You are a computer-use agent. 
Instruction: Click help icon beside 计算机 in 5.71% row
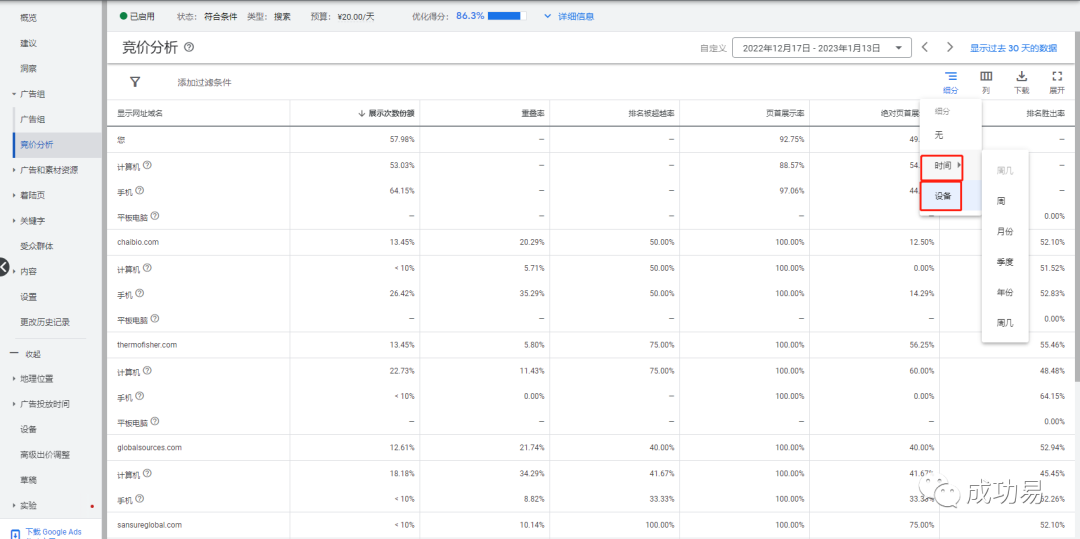click(x=147, y=268)
